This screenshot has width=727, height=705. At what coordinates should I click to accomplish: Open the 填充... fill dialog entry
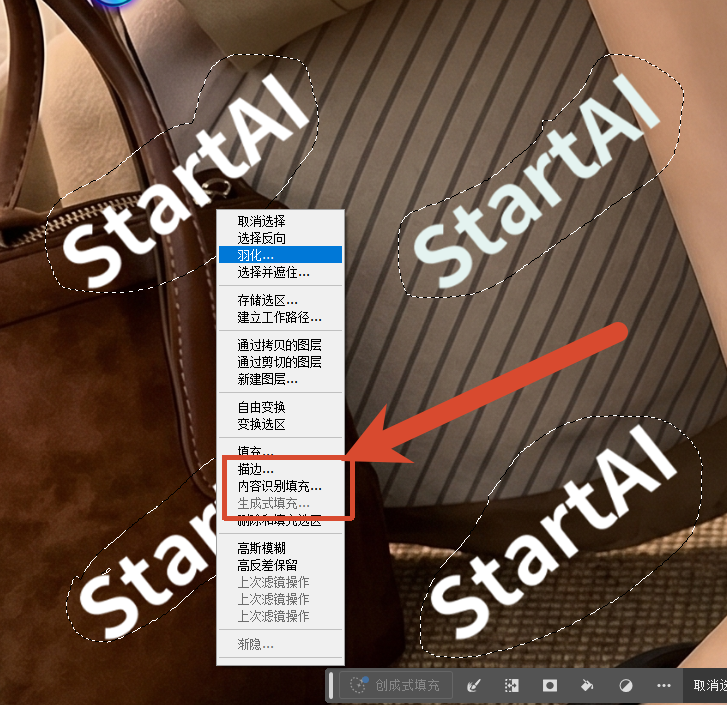pos(280,451)
